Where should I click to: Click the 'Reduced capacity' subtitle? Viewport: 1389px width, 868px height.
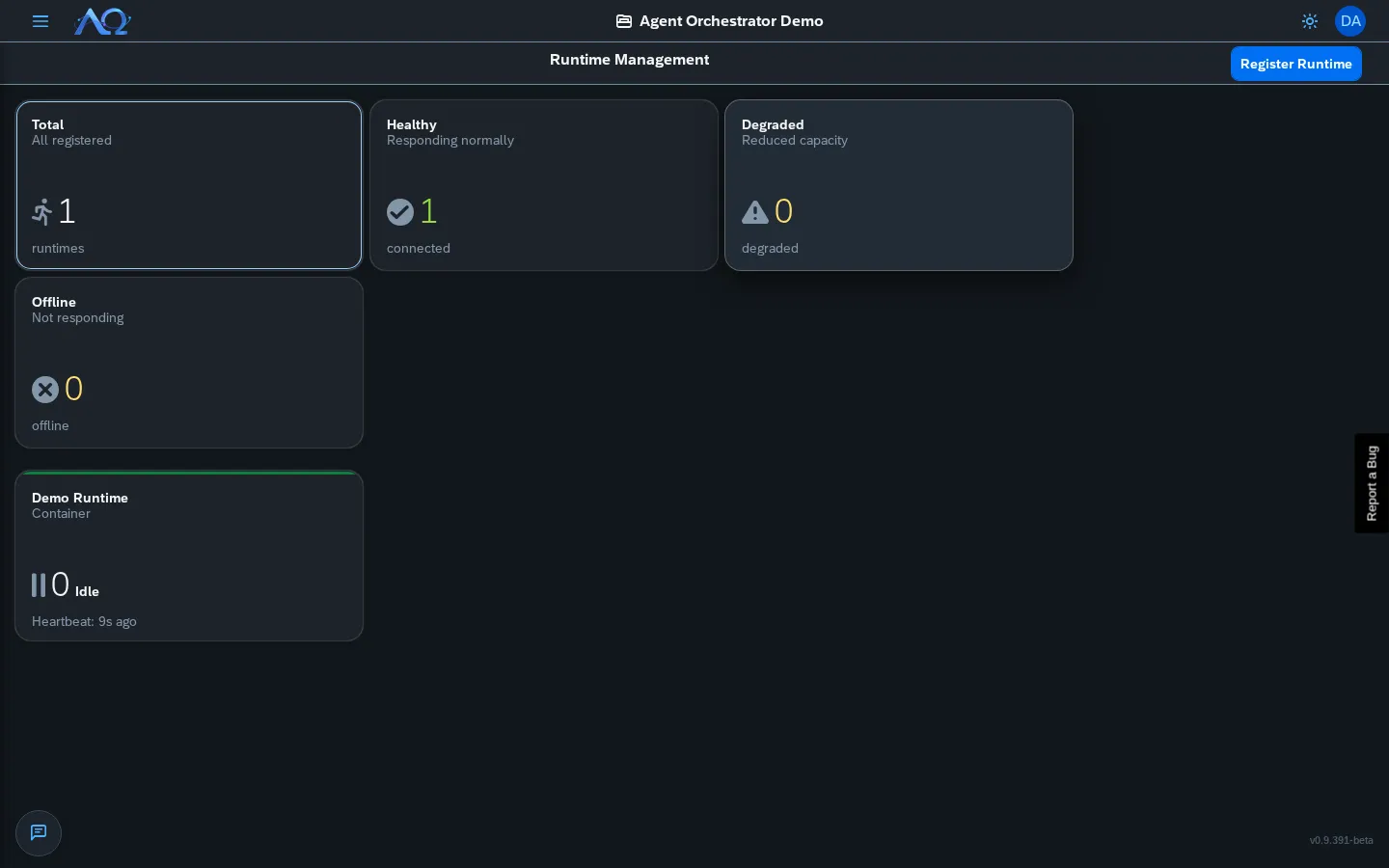coord(795,141)
